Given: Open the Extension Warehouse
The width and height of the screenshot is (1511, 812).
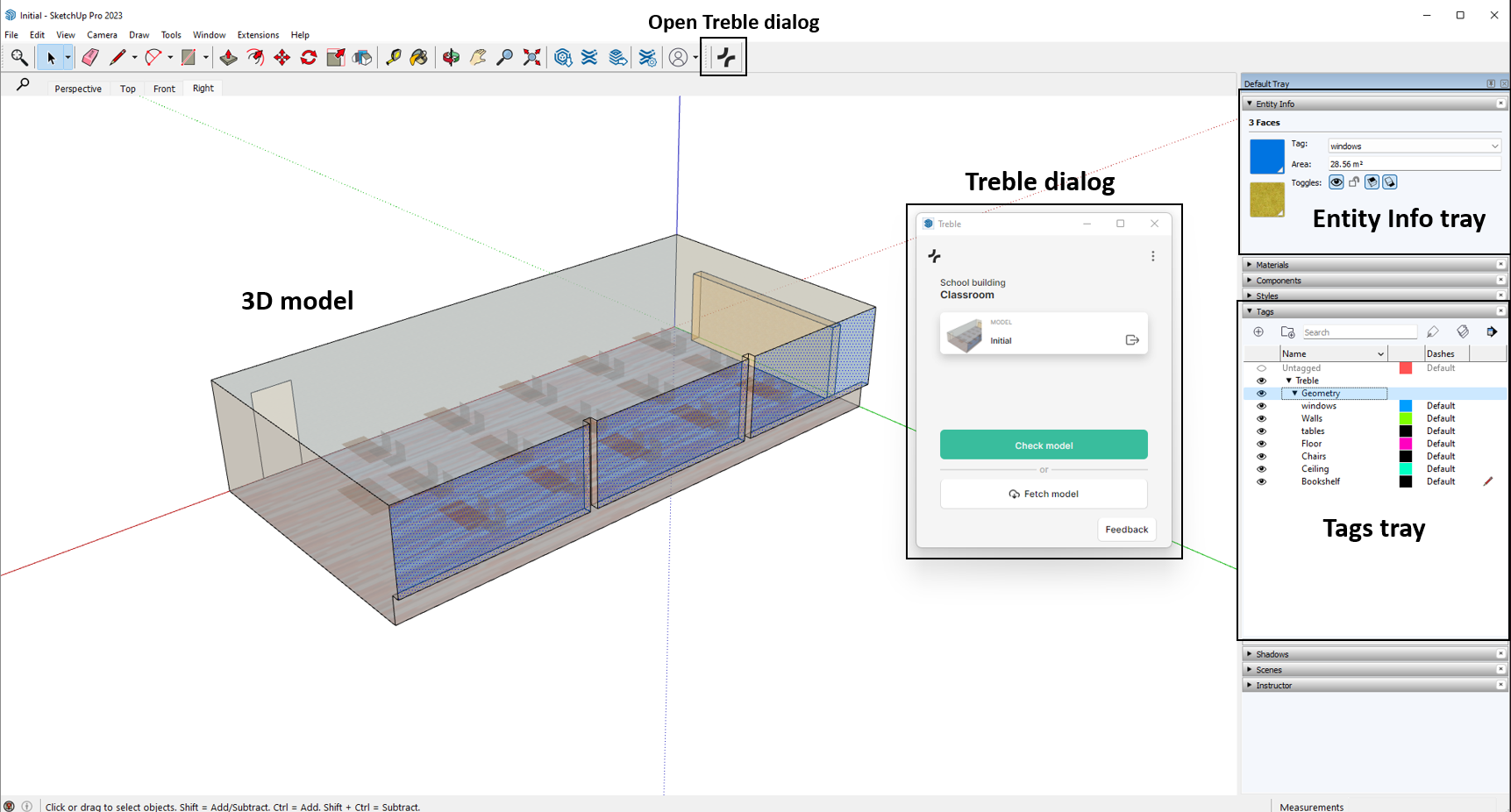Looking at the screenshot, I should coord(589,58).
